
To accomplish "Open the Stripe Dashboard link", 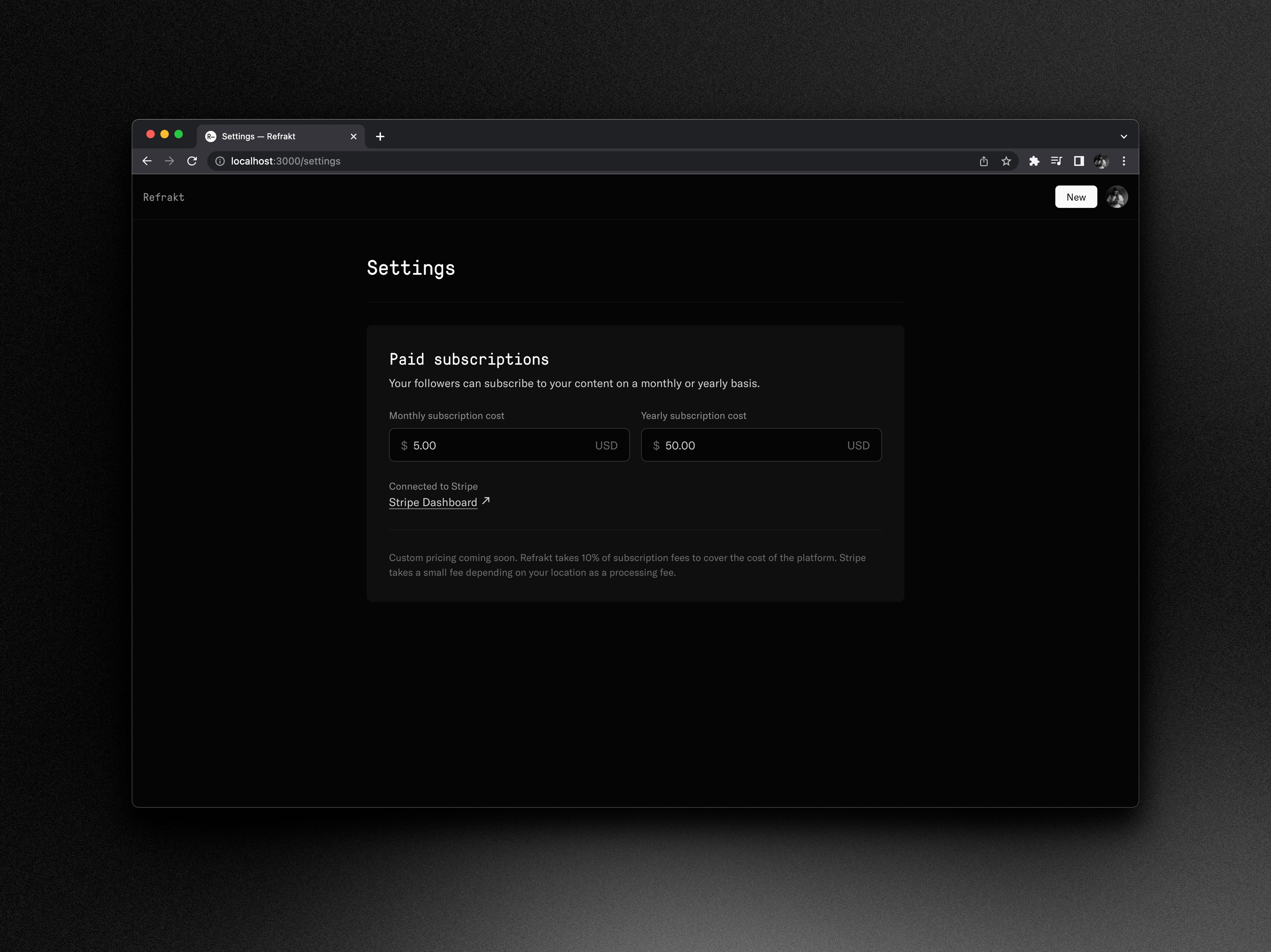I will tap(433, 503).
